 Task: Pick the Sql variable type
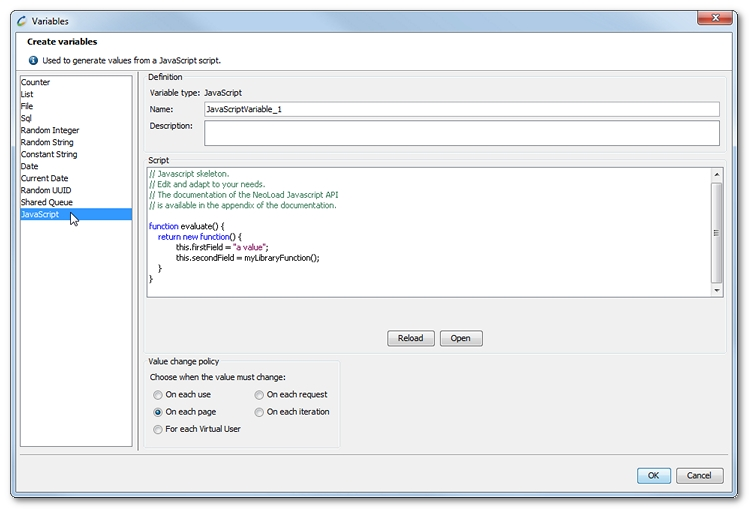27,118
